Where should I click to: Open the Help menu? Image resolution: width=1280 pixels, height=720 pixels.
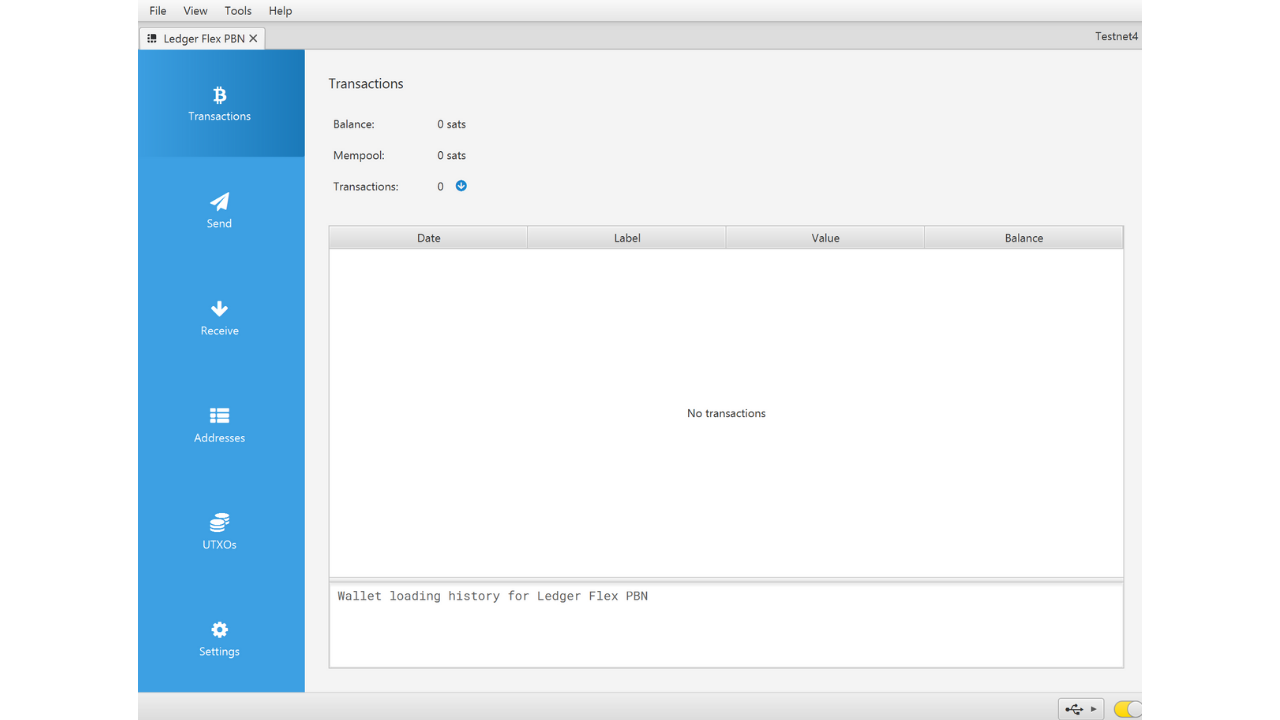280,11
